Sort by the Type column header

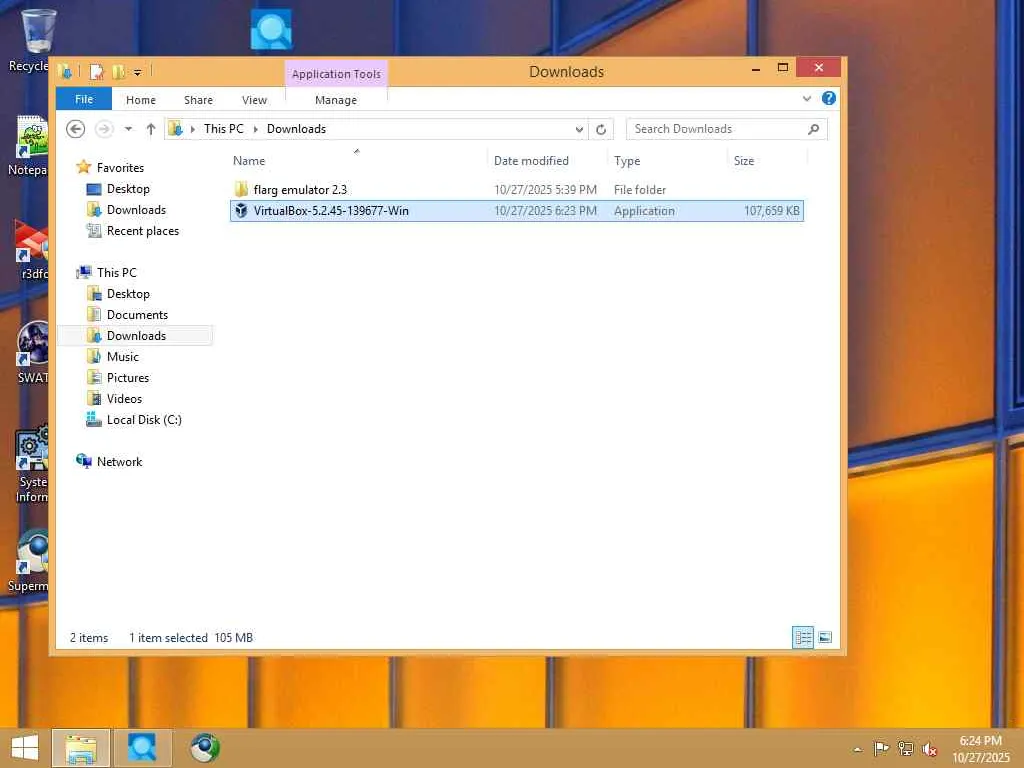click(x=627, y=161)
